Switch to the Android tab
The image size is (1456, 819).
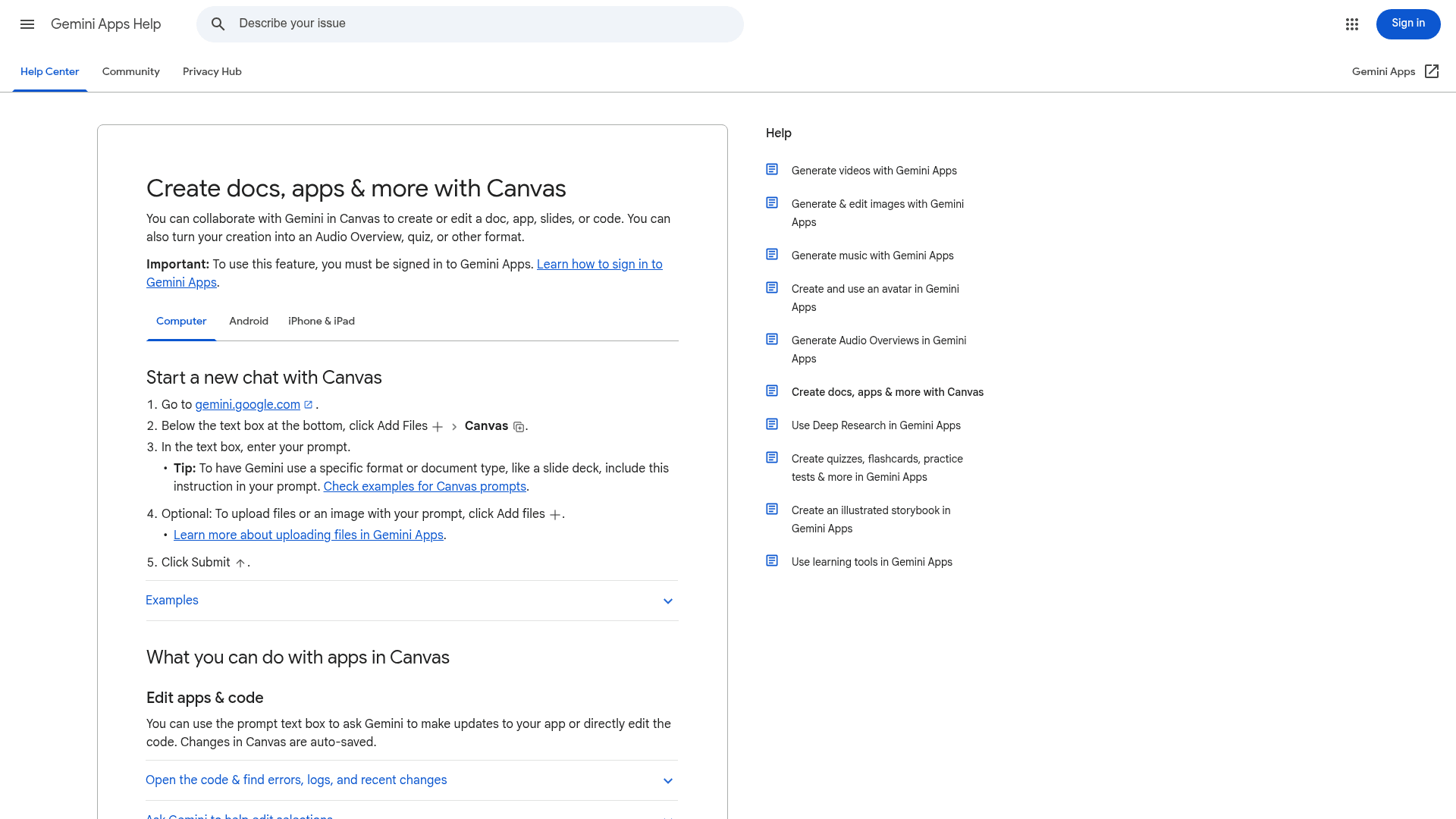249,322
